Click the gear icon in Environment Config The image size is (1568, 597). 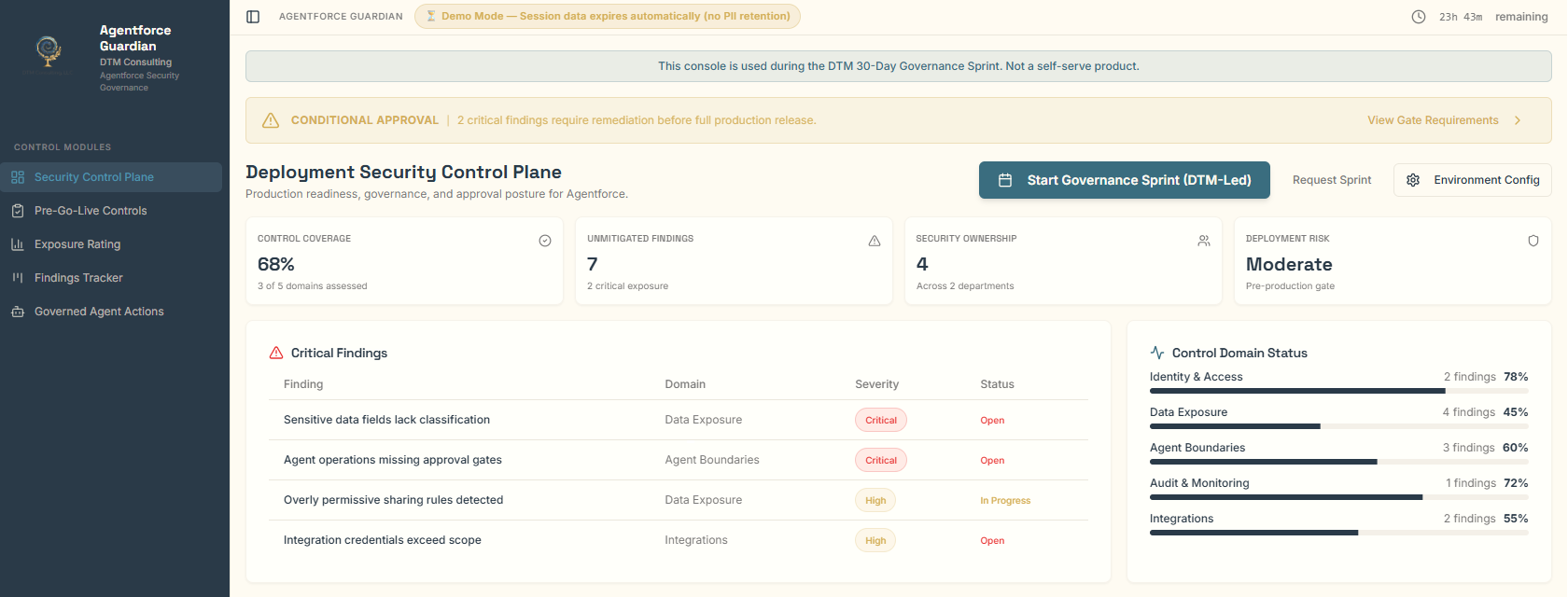pos(1413,180)
